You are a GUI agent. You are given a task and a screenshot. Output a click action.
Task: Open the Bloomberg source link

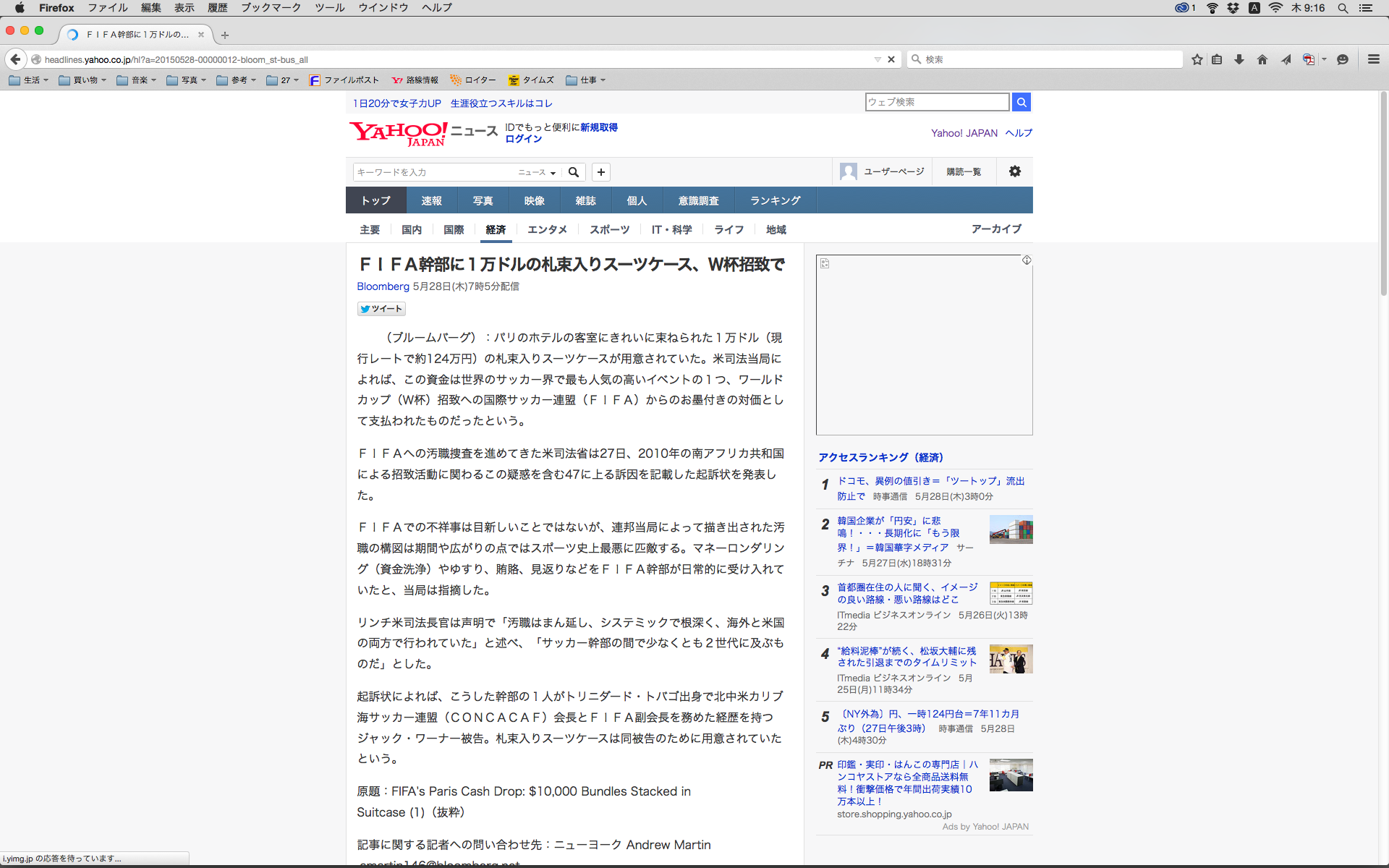383,286
